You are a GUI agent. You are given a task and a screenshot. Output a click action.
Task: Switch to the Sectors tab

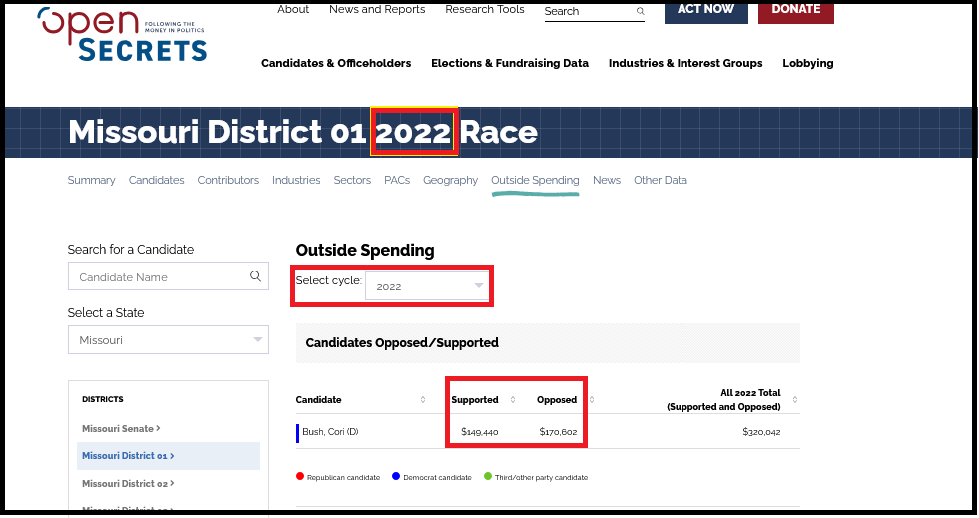tap(352, 180)
